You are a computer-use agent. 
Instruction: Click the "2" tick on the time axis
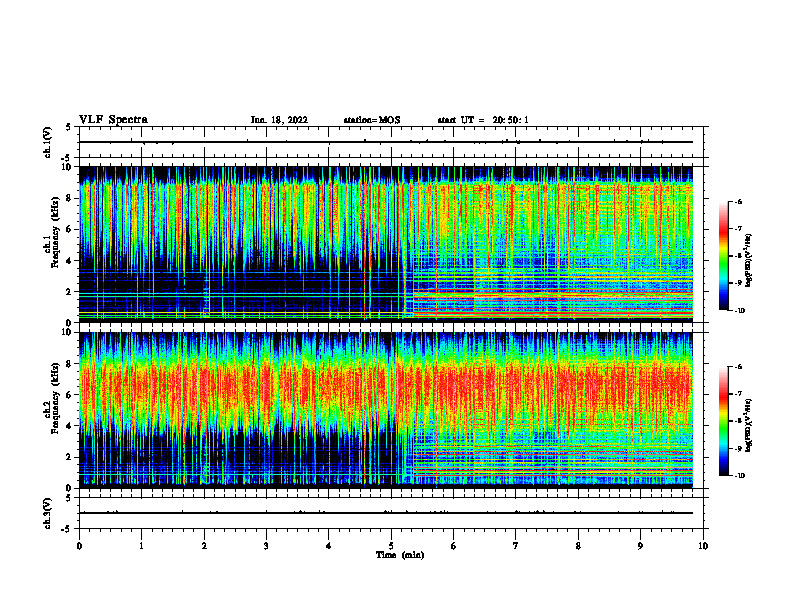(204, 546)
